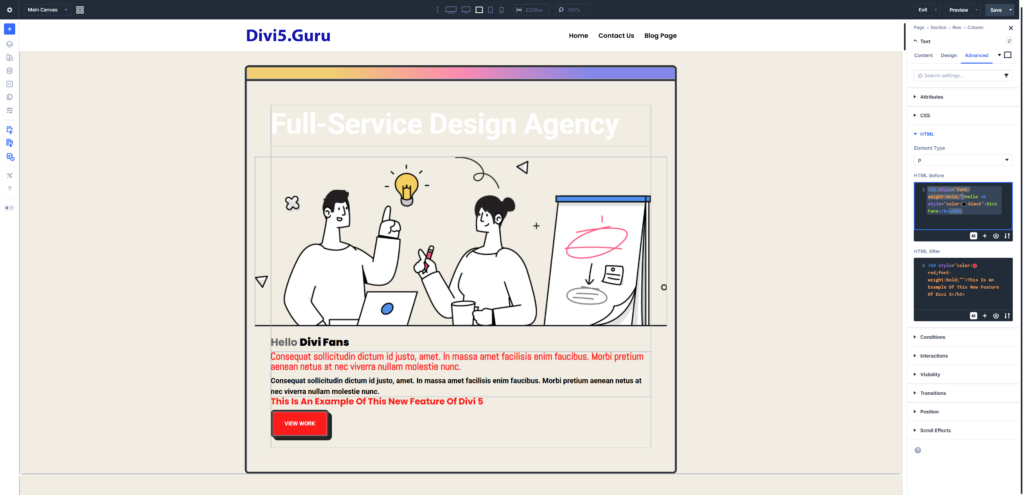Click plus icon in HTML Before editor
This screenshot has height=495, width=1024.
tap(985, 236)
